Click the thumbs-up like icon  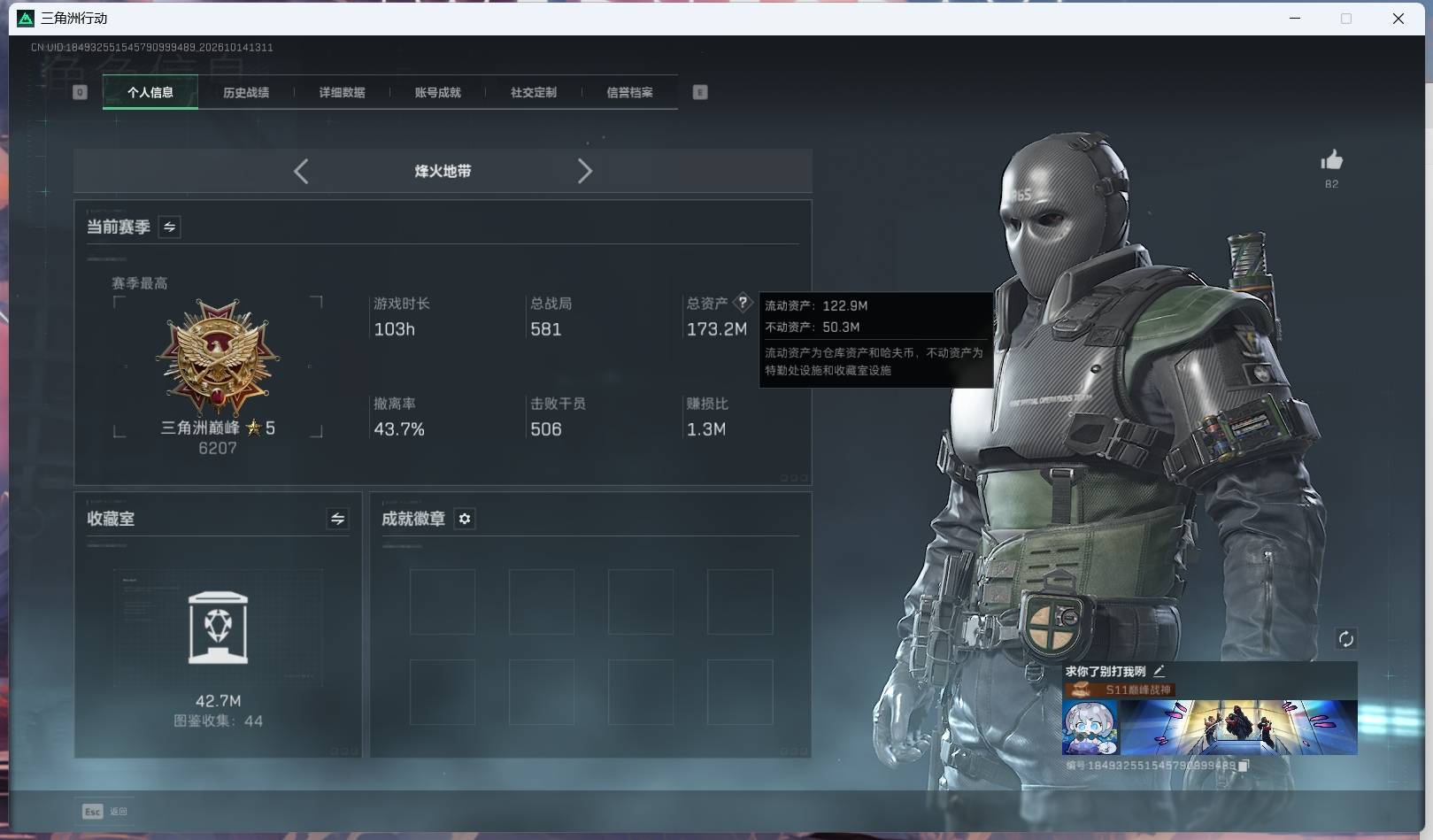pos(1331,160)
